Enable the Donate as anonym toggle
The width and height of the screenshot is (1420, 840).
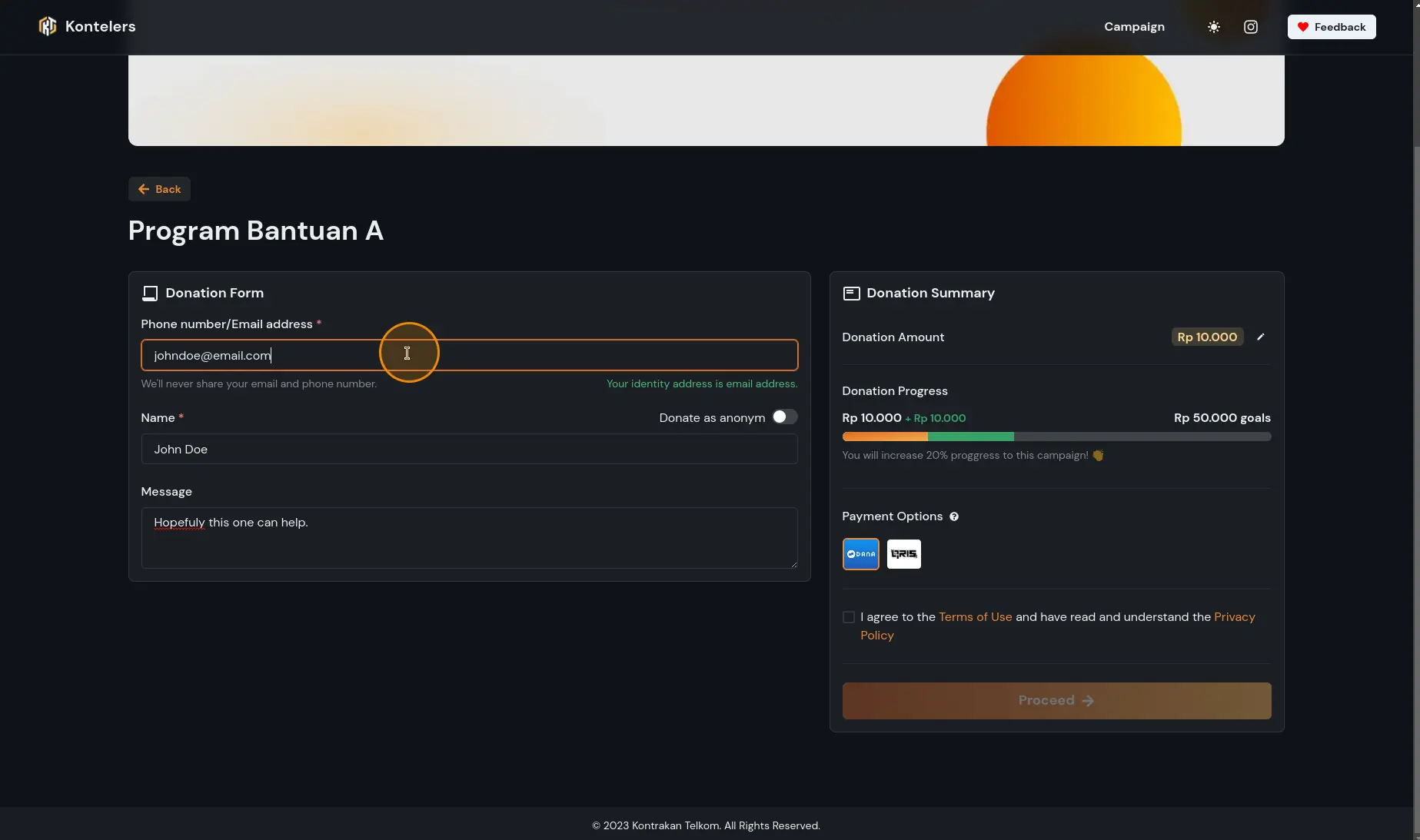pyautogui.click(x=784, y=417)
